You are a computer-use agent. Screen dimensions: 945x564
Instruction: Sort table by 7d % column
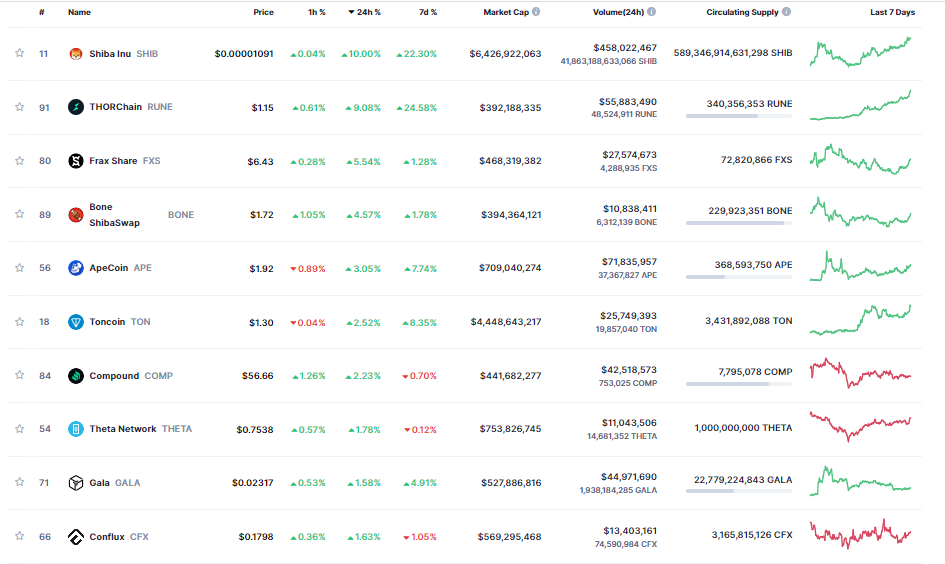click(x=428, y=12)
